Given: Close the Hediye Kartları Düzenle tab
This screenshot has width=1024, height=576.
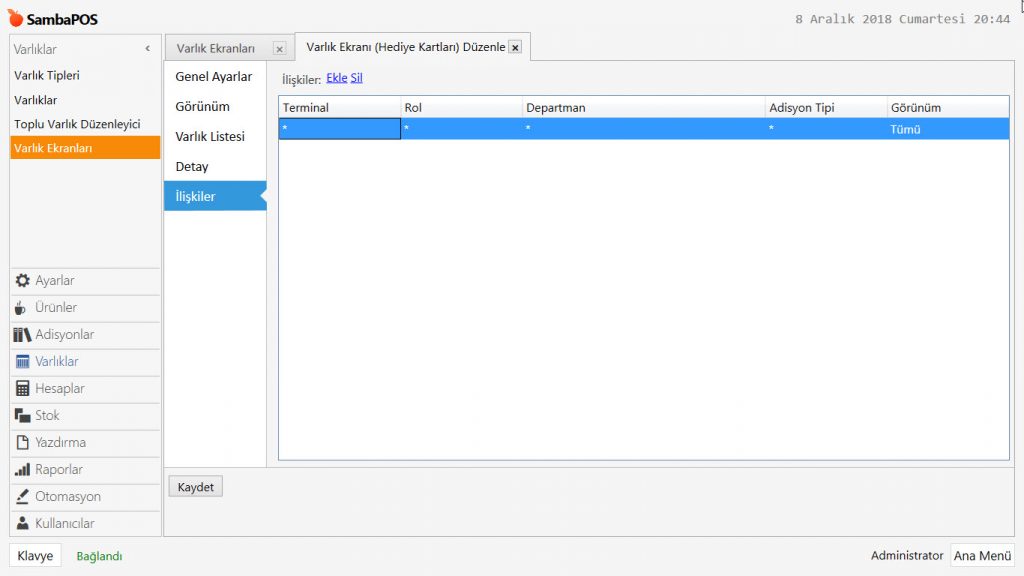Looking at the screenshot, I should [x=515, y=48].
